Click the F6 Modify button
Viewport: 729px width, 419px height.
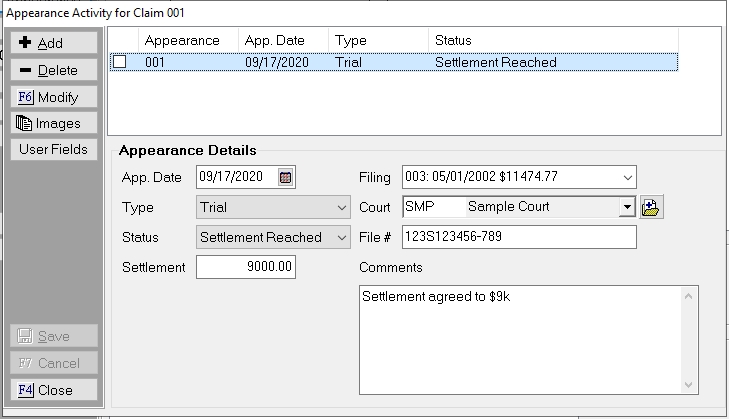click(x=54, y=97)
